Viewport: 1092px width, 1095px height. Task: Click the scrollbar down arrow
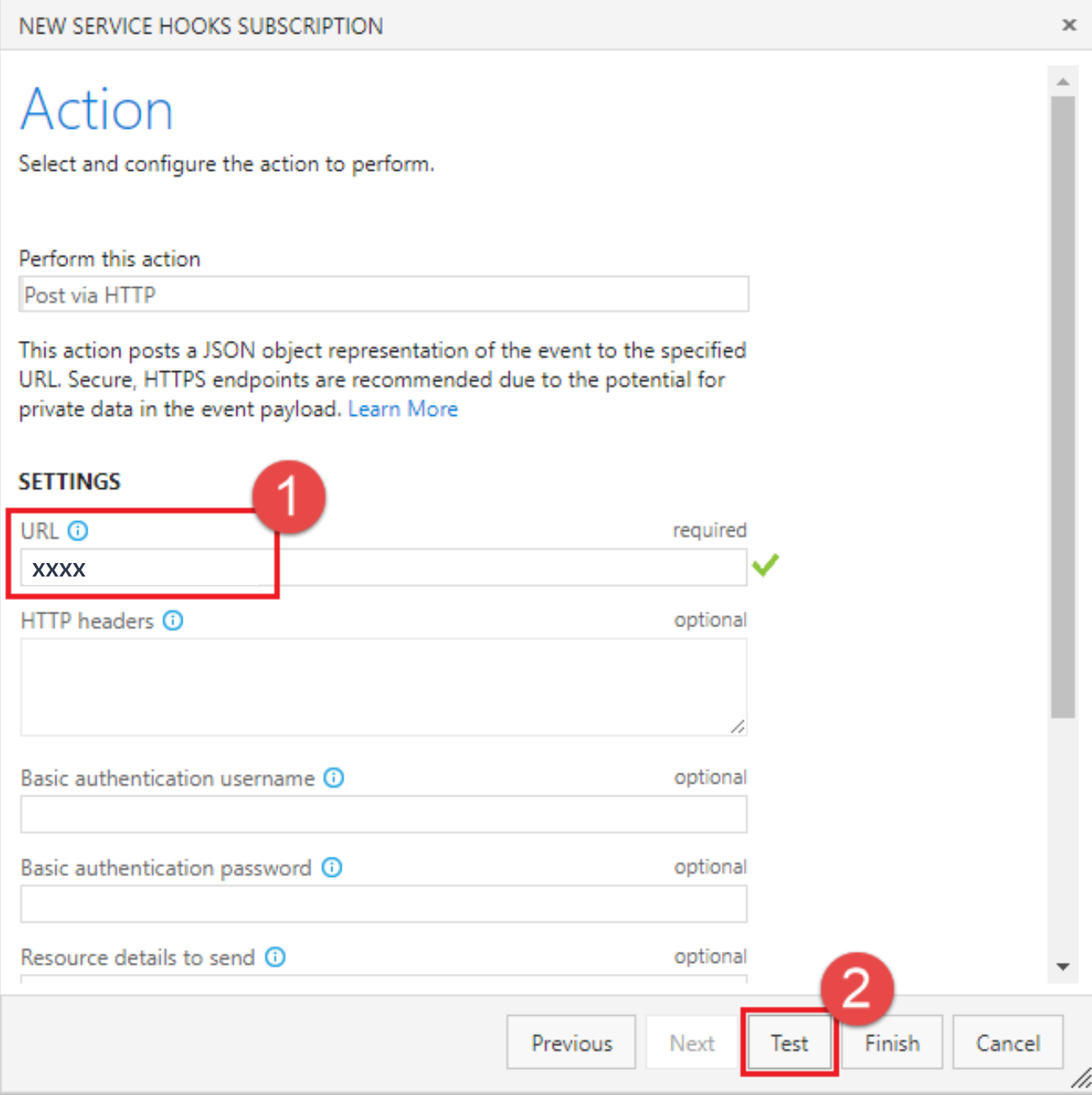point(1063,966)
